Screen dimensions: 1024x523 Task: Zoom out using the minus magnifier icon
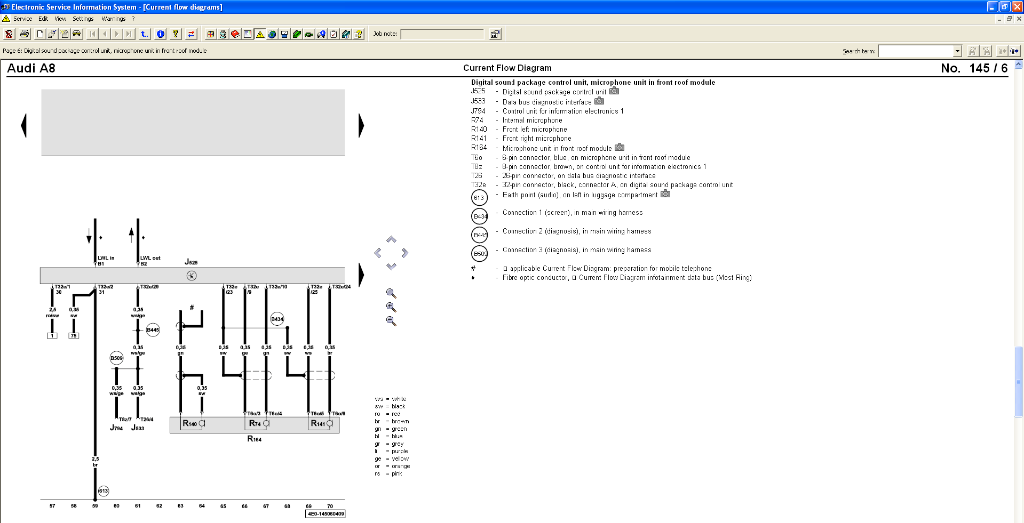click(x=391, y=320)
